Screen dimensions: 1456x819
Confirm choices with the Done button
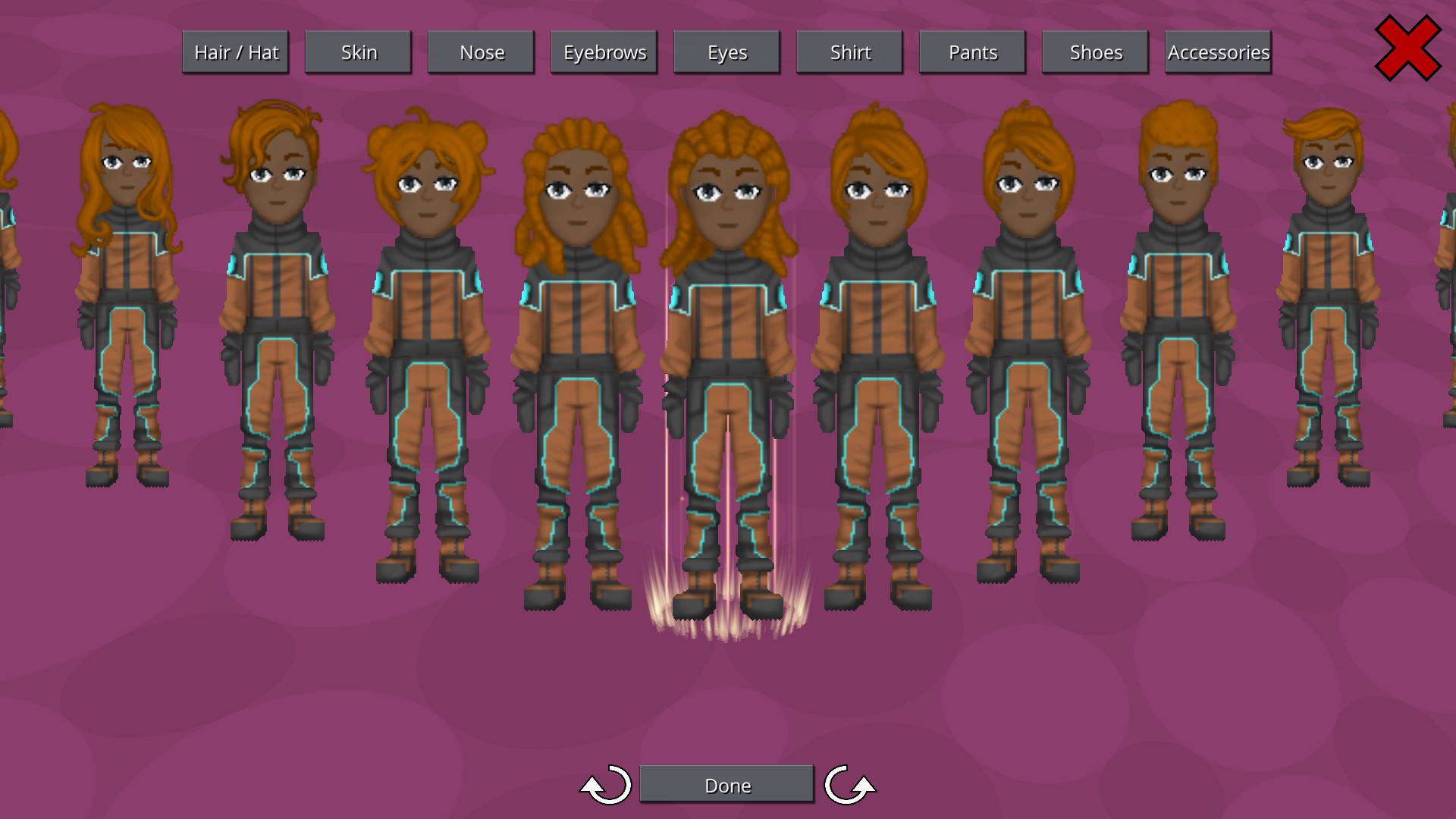coord(726,784)
